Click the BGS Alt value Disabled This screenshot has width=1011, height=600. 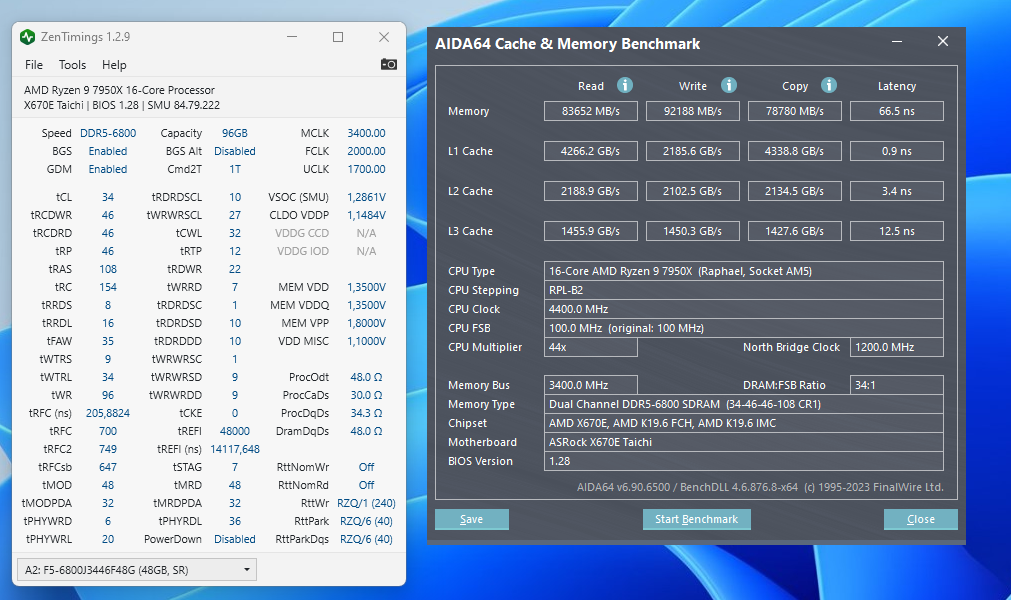click(x=235, y=151)
